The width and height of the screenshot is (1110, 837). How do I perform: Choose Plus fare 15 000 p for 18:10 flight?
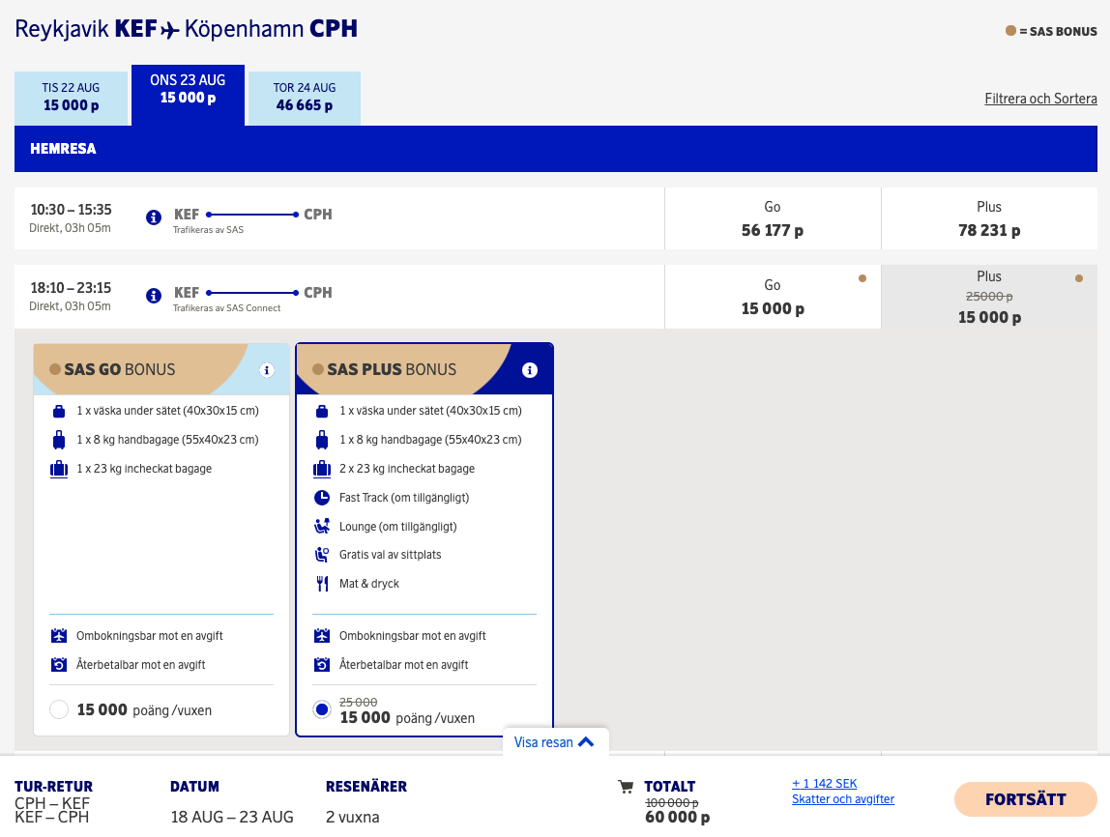pos(990,297)
